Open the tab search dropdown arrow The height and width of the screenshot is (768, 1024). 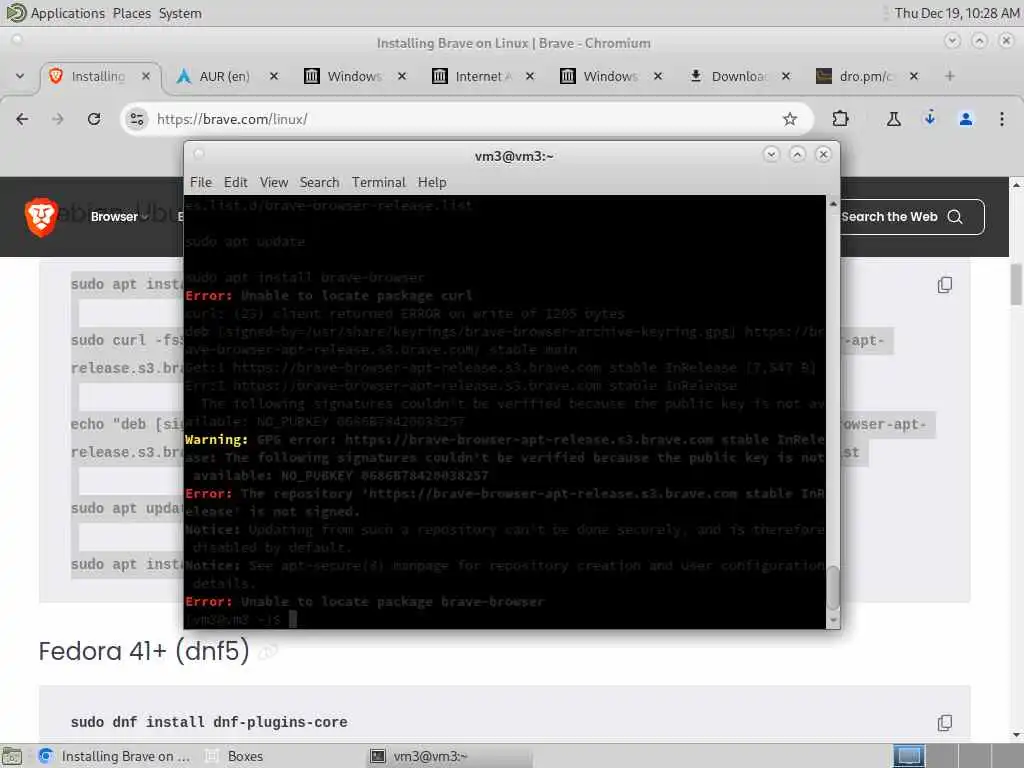point(20,76)
